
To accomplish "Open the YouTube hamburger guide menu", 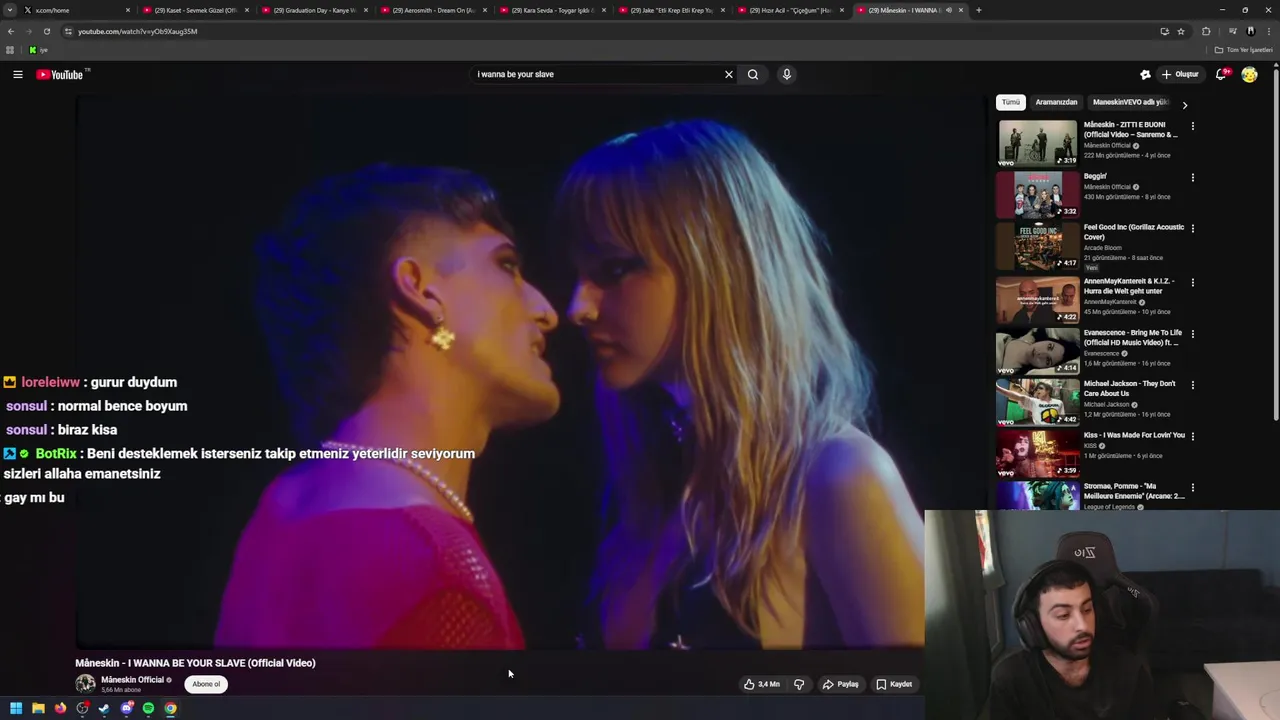I will 17,74.
